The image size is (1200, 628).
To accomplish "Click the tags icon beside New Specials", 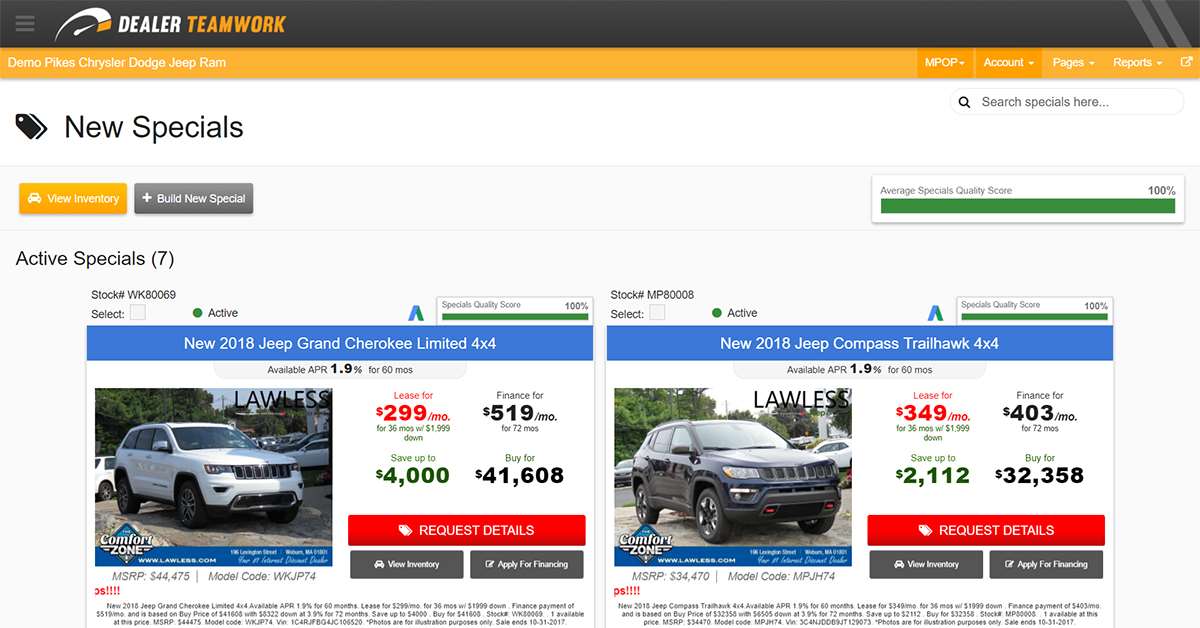I will click(x=31, y=127).
